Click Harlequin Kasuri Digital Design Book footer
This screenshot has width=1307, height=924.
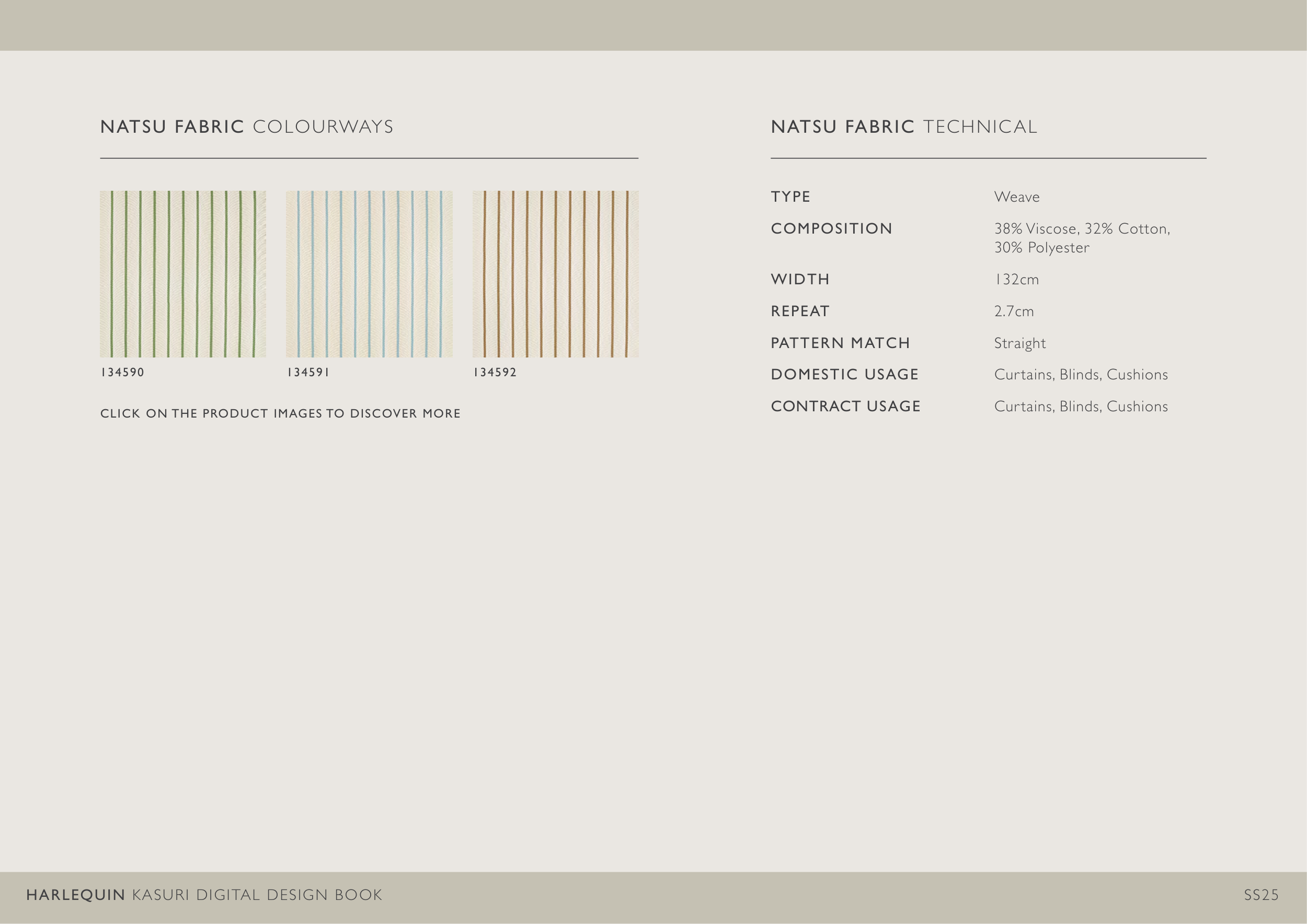tap(204, 895)
